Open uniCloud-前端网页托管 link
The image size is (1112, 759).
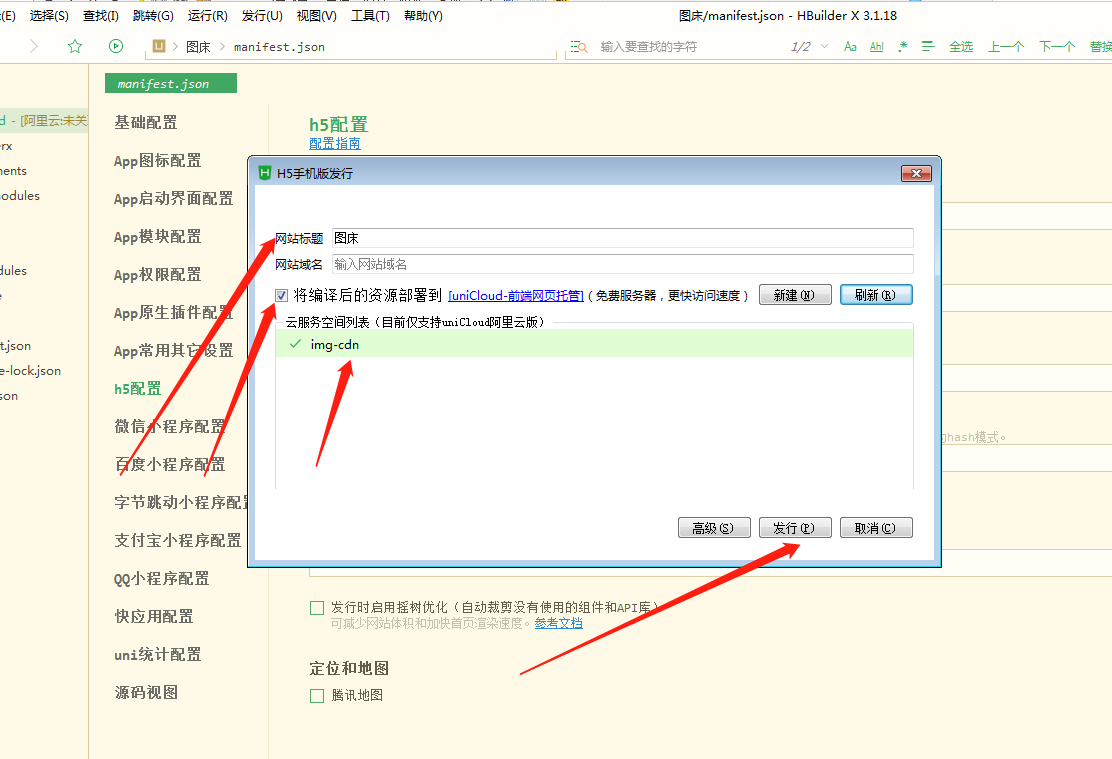[x=516, y=296]
